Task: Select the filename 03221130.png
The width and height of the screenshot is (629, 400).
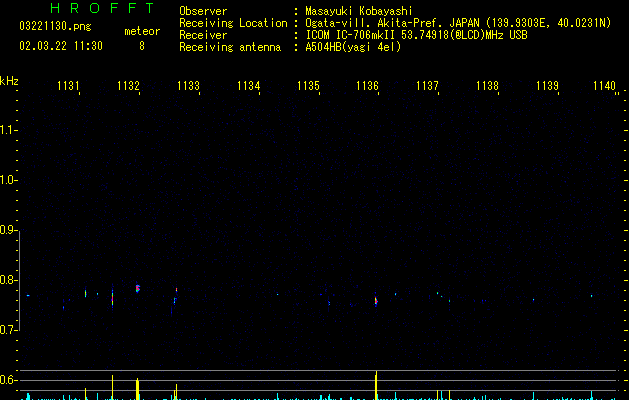Action: [x=55, y=27]
